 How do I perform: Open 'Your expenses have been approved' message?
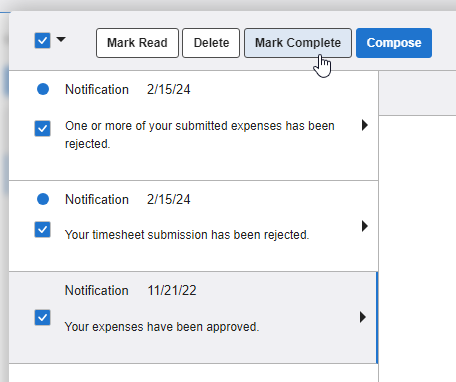(162, 327)
